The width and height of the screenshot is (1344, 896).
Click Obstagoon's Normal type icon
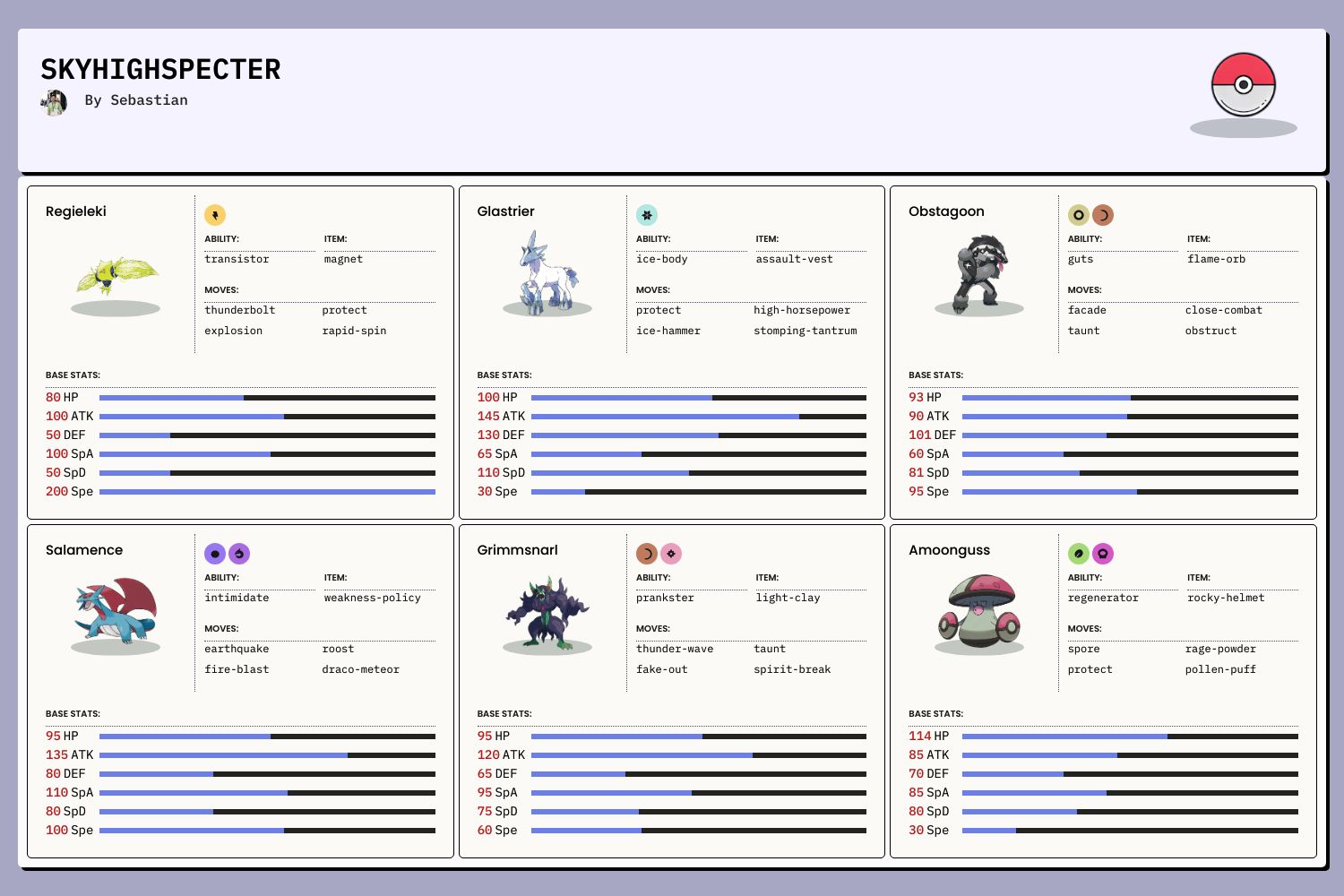[x=1079, y=215]
